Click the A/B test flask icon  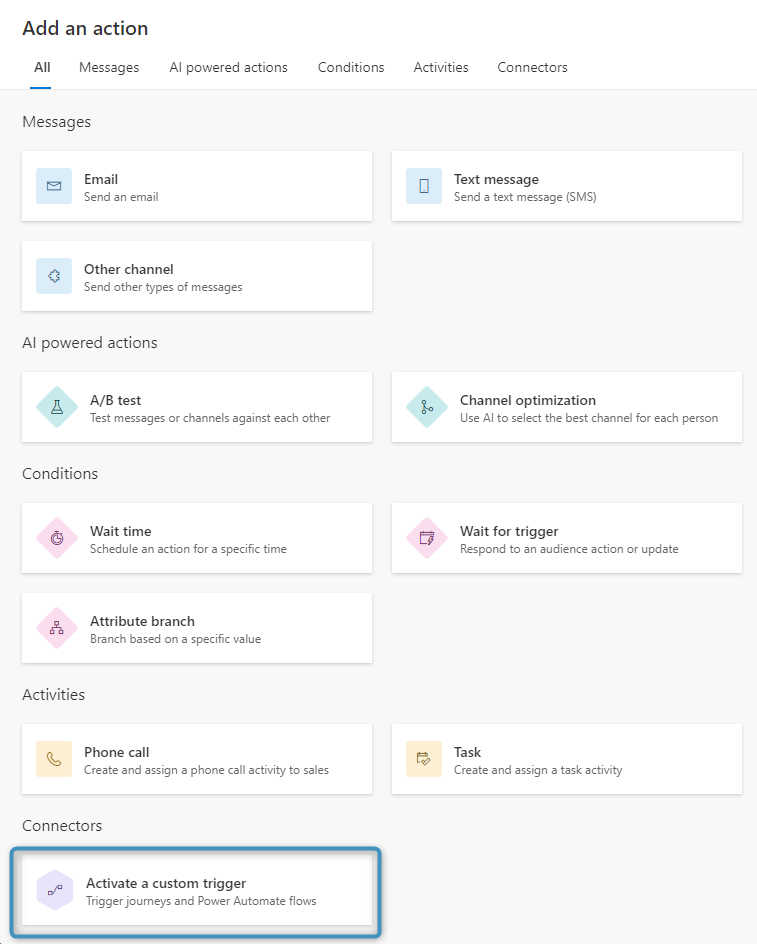click(x=57, y=407)
